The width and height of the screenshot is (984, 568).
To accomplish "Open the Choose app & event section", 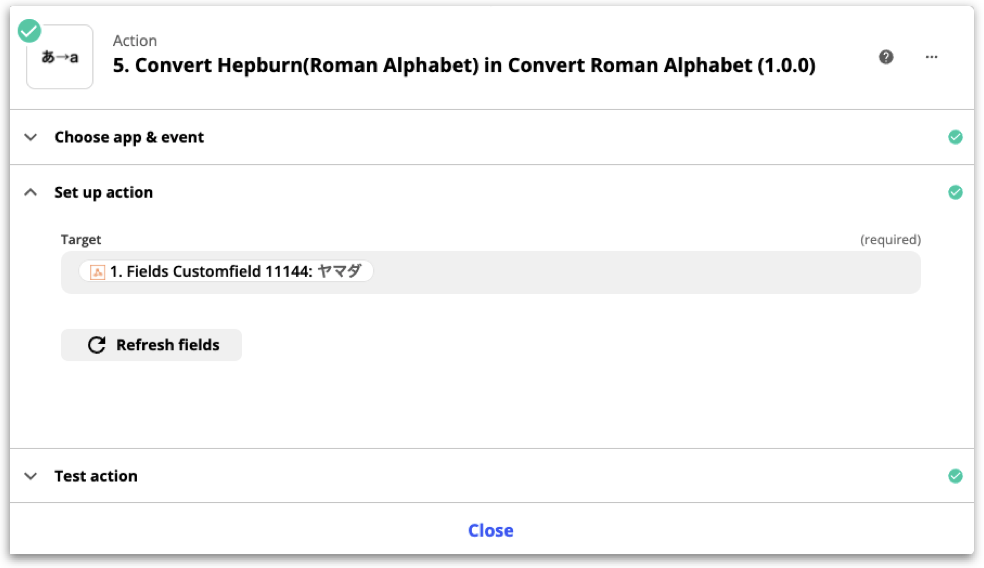I will (x=129, y=137).
